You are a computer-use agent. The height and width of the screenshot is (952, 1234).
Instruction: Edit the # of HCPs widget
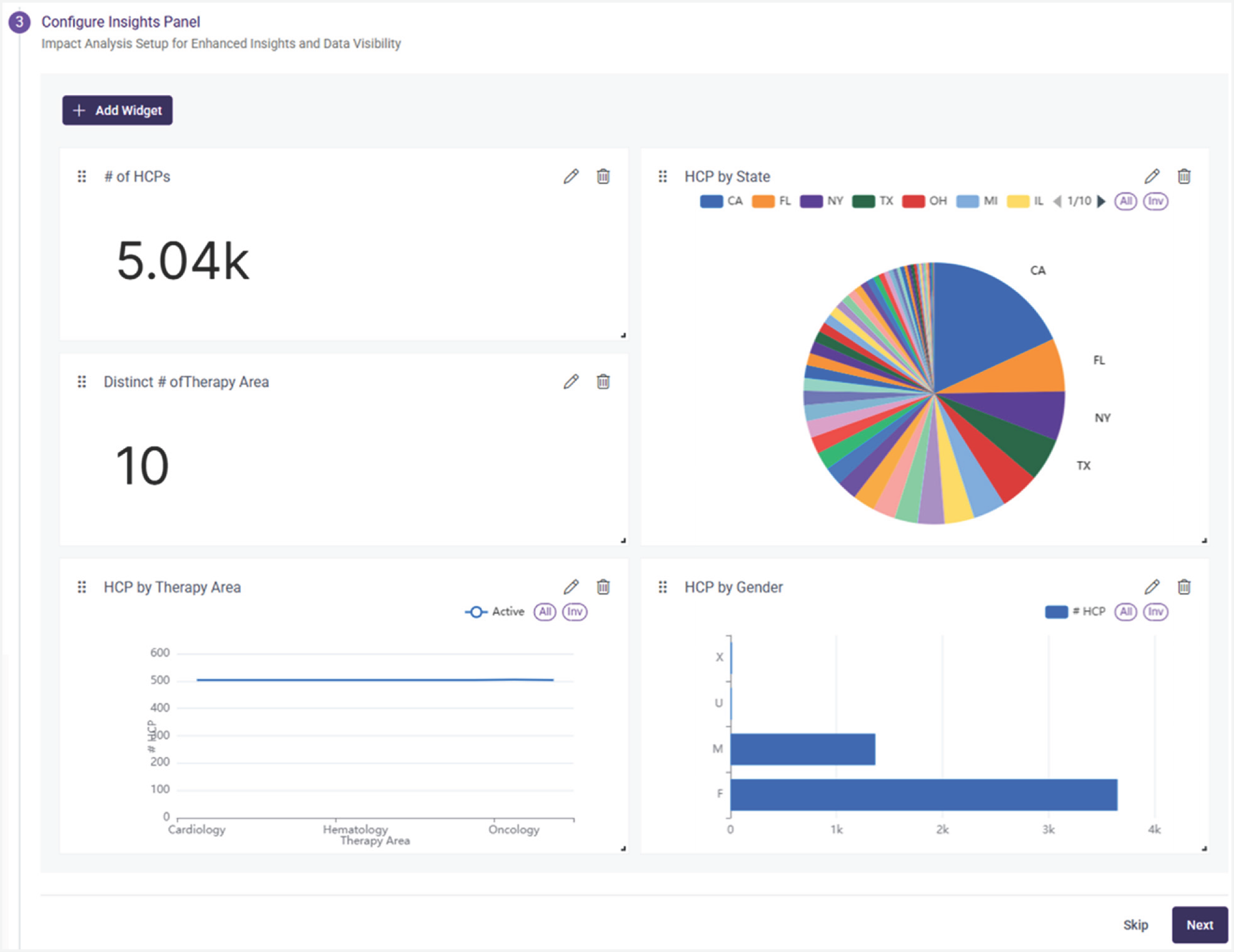click(571, 177)
